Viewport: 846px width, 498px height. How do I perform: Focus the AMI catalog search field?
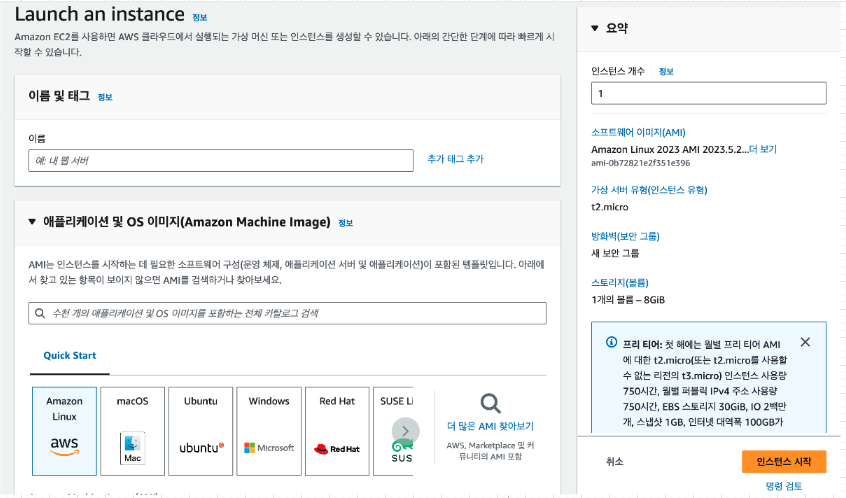pos(287,313)
